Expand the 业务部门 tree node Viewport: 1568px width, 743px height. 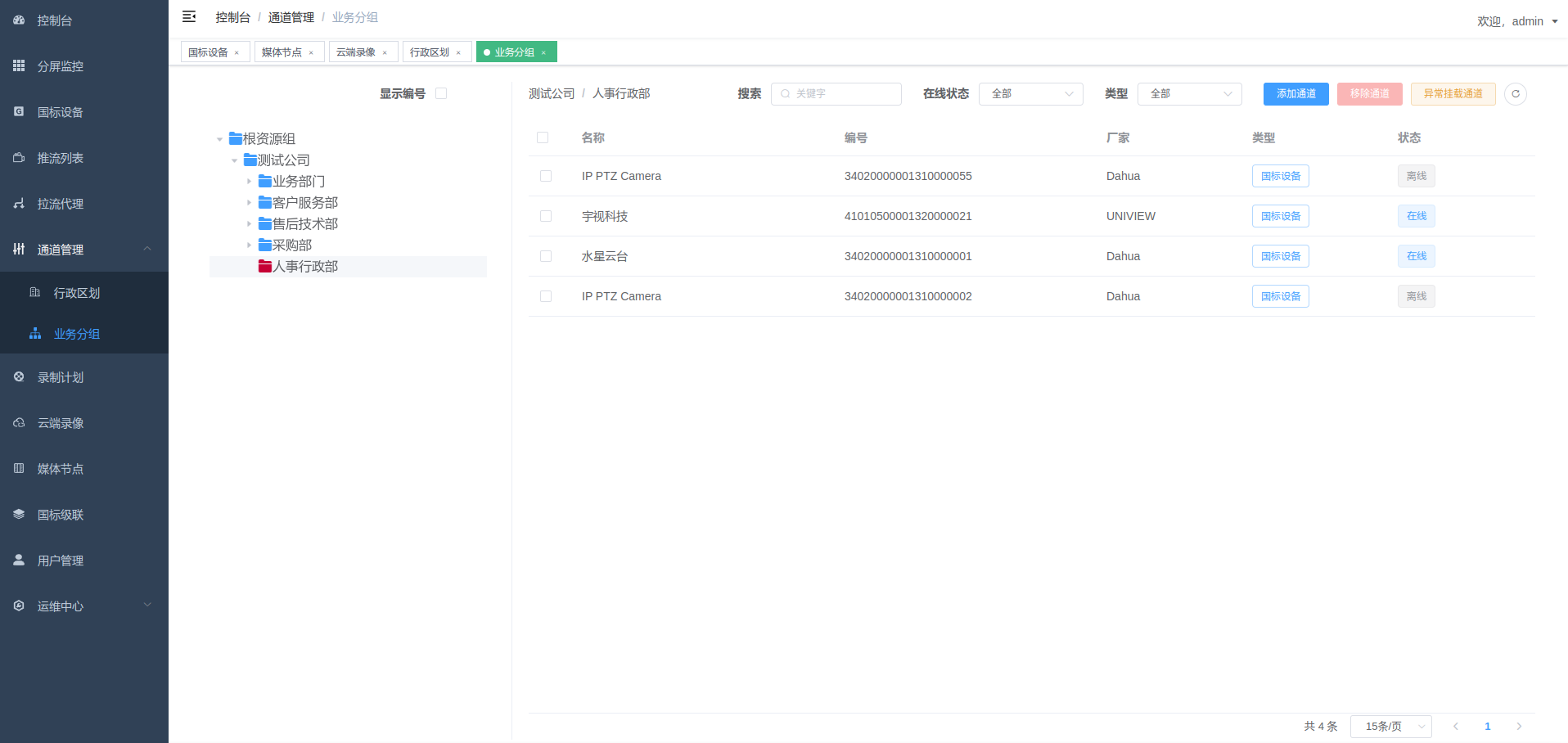point(250,181)
